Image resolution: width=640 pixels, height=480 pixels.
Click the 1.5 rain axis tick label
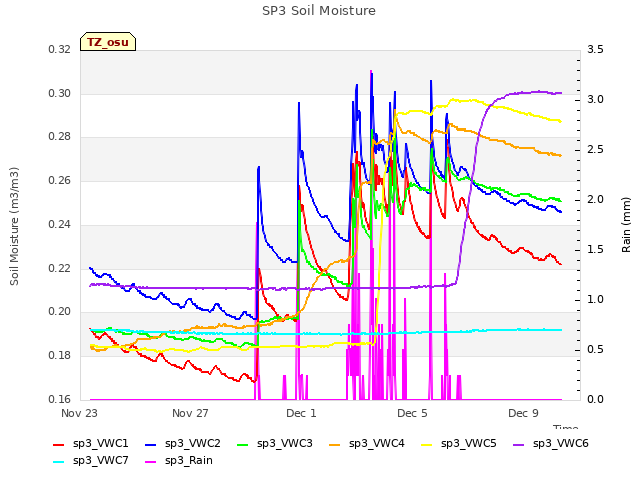tap(595, 250)
